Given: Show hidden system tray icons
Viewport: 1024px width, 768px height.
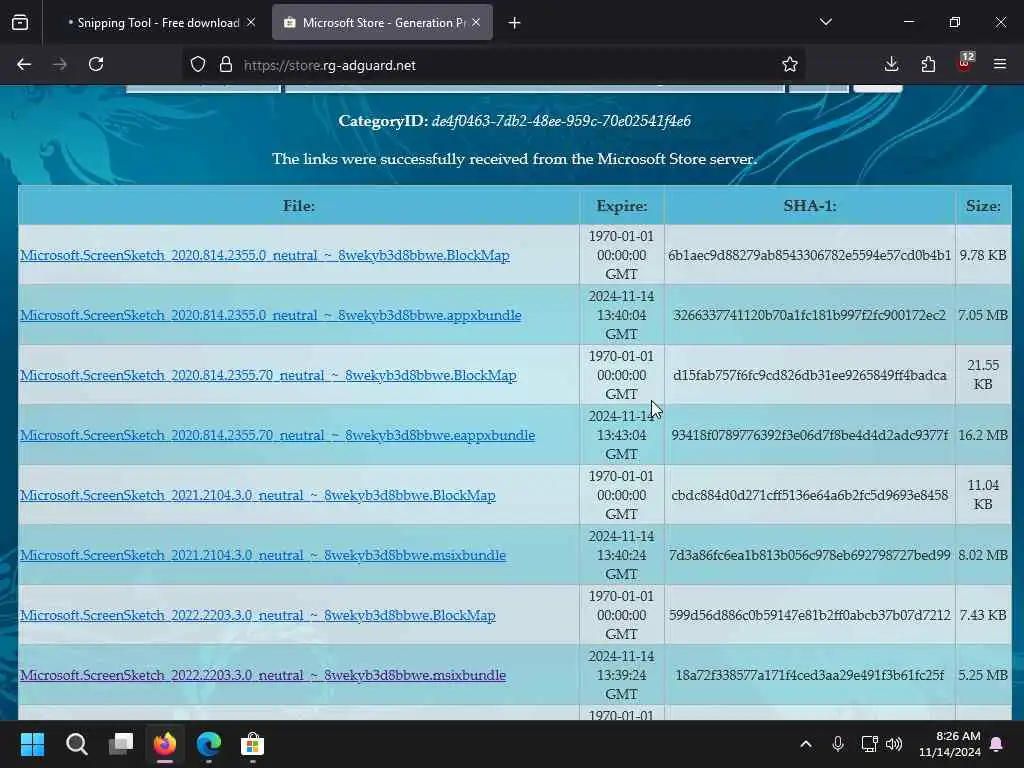Looking at the screenshot, I should coord(806,744).
